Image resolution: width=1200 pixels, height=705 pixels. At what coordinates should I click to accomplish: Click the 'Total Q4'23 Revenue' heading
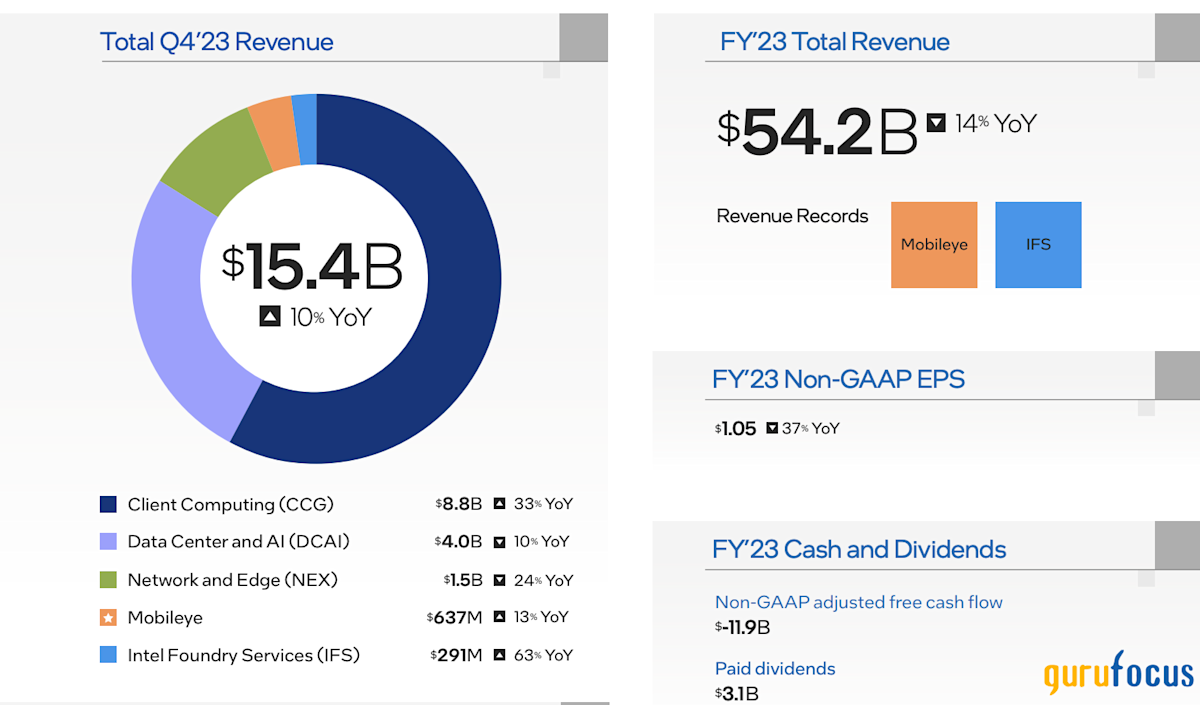[217, 42]
